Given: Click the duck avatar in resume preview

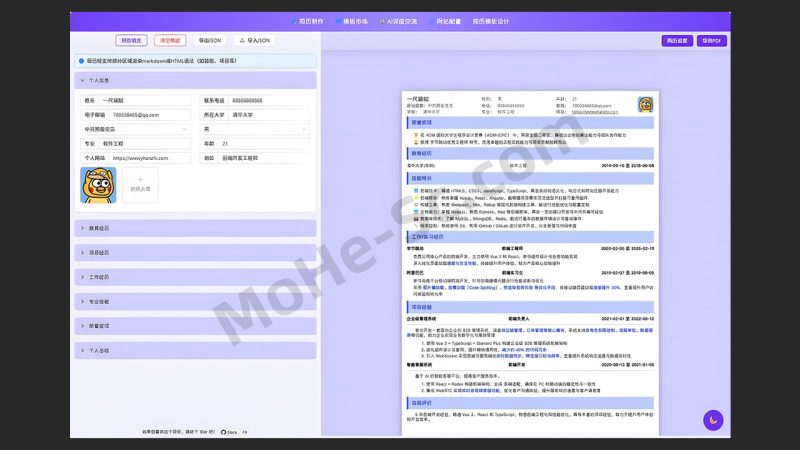Looking at the screenshot, I should click(647, 104).
